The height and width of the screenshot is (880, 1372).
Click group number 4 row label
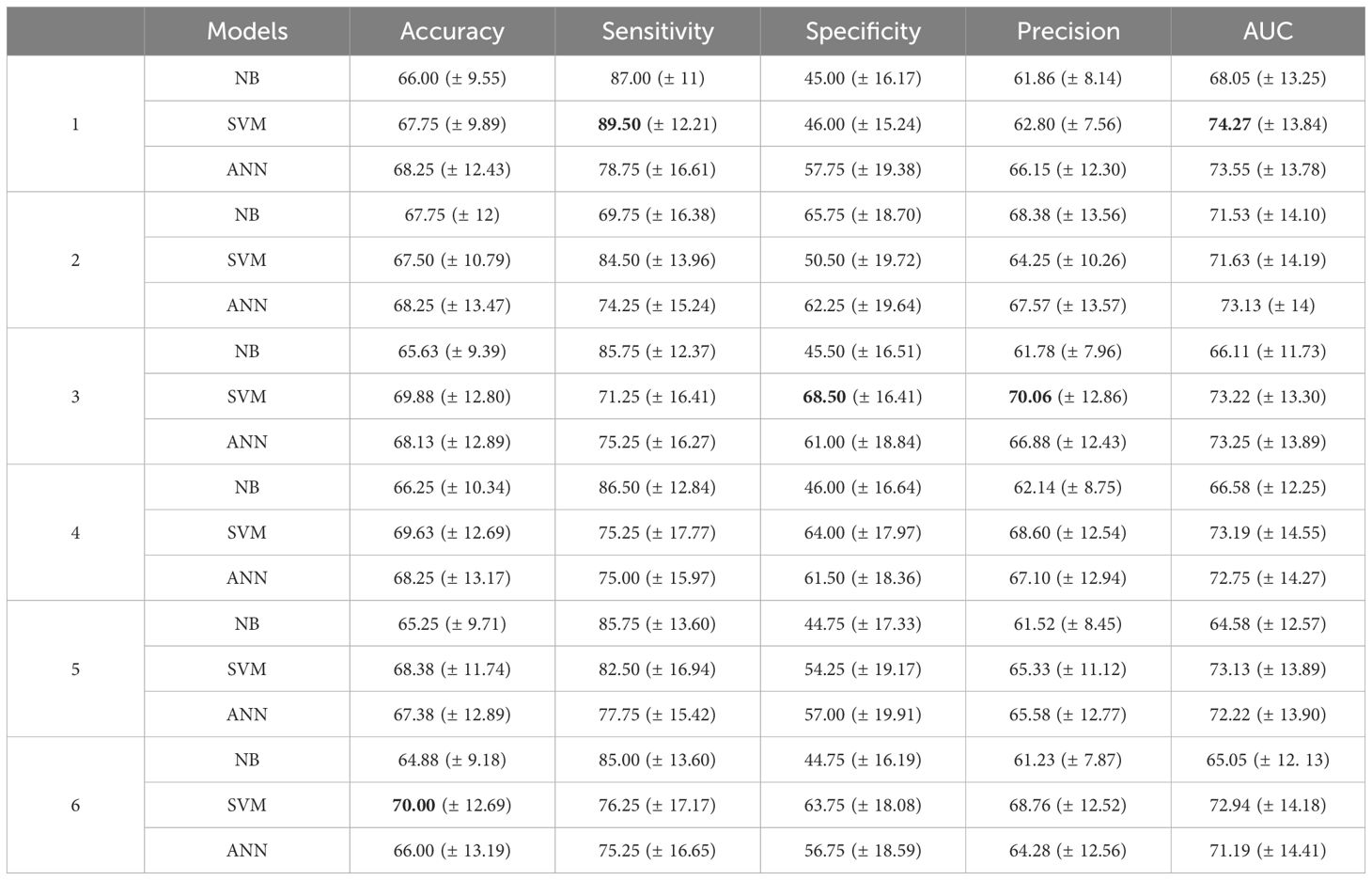(x=75, y=533)
